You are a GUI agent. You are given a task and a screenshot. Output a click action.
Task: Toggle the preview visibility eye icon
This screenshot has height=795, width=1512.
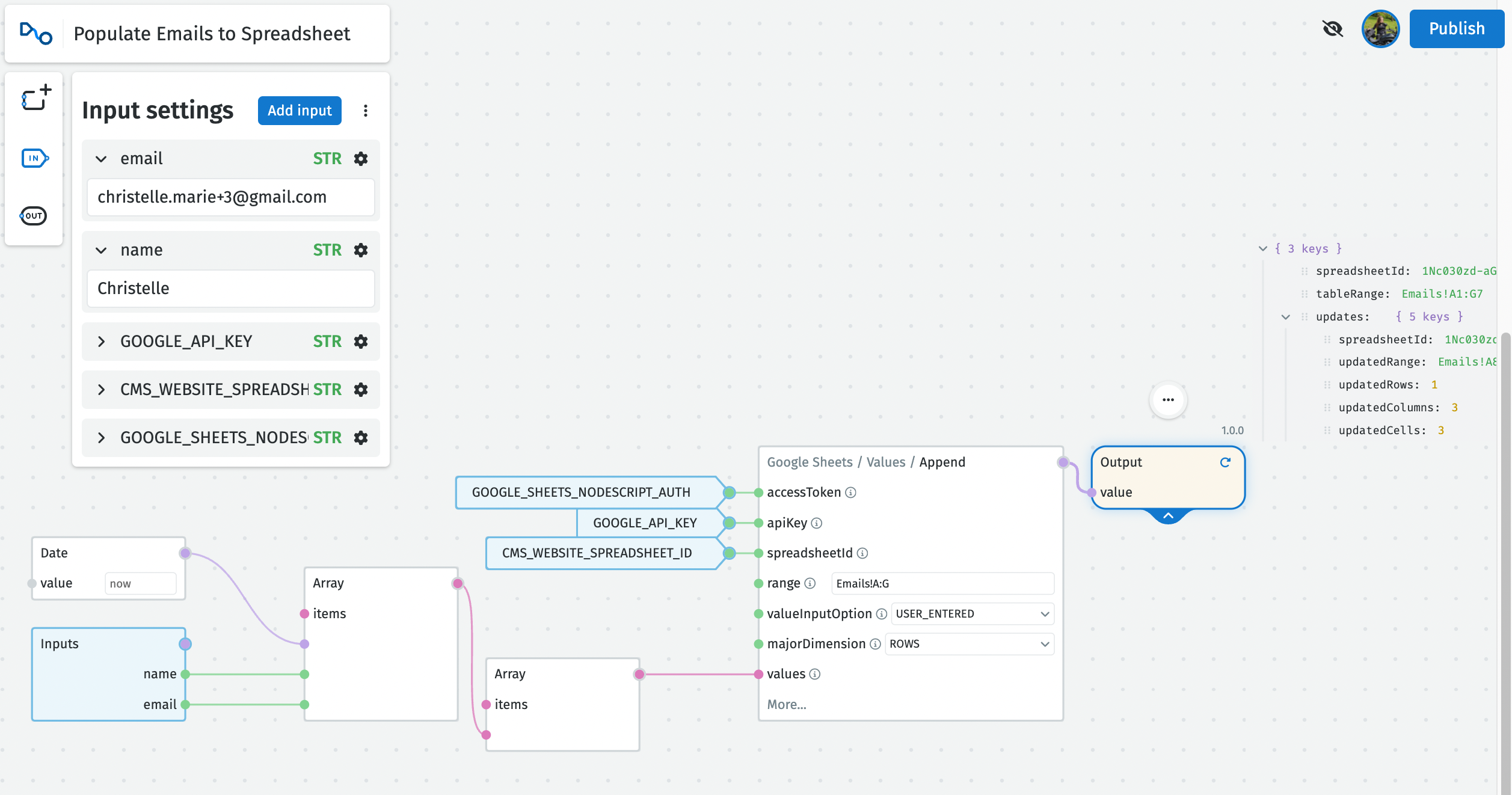tap(1333, 28)
